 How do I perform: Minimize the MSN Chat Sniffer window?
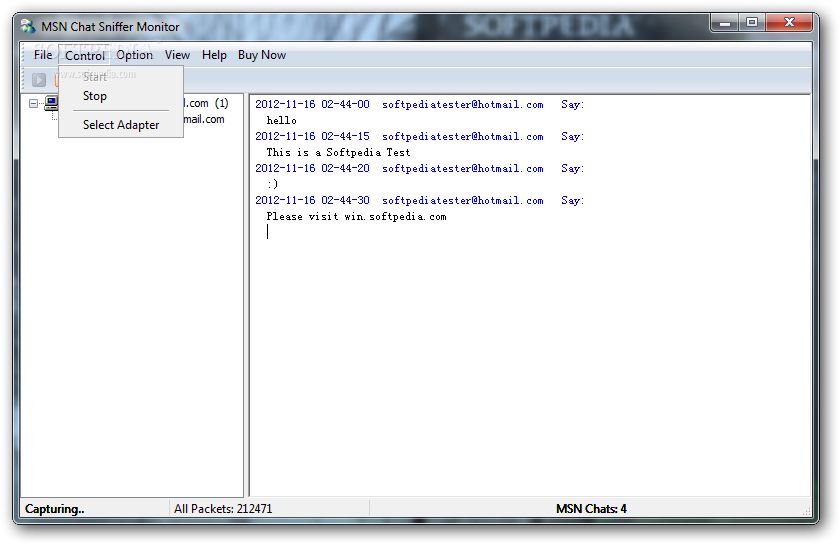coord(725,23)
